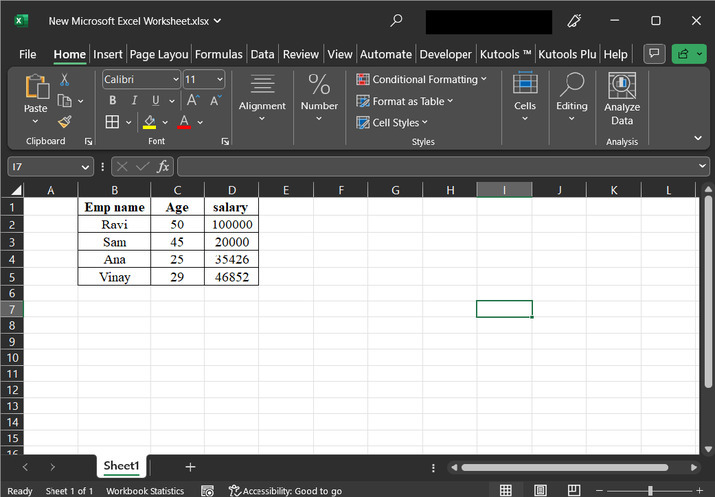Viewport: 715px width, 497px height.
Task: Open the Comments speech bubble icon
Action: 654,54
